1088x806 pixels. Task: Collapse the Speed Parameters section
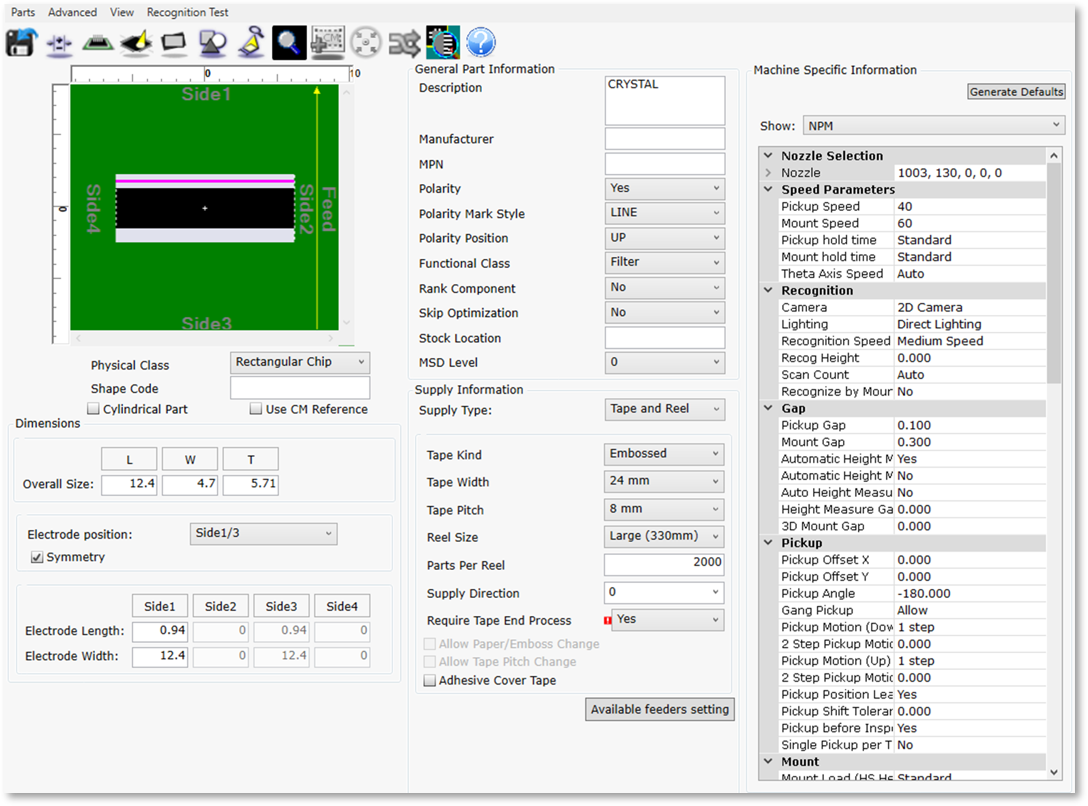768,189
